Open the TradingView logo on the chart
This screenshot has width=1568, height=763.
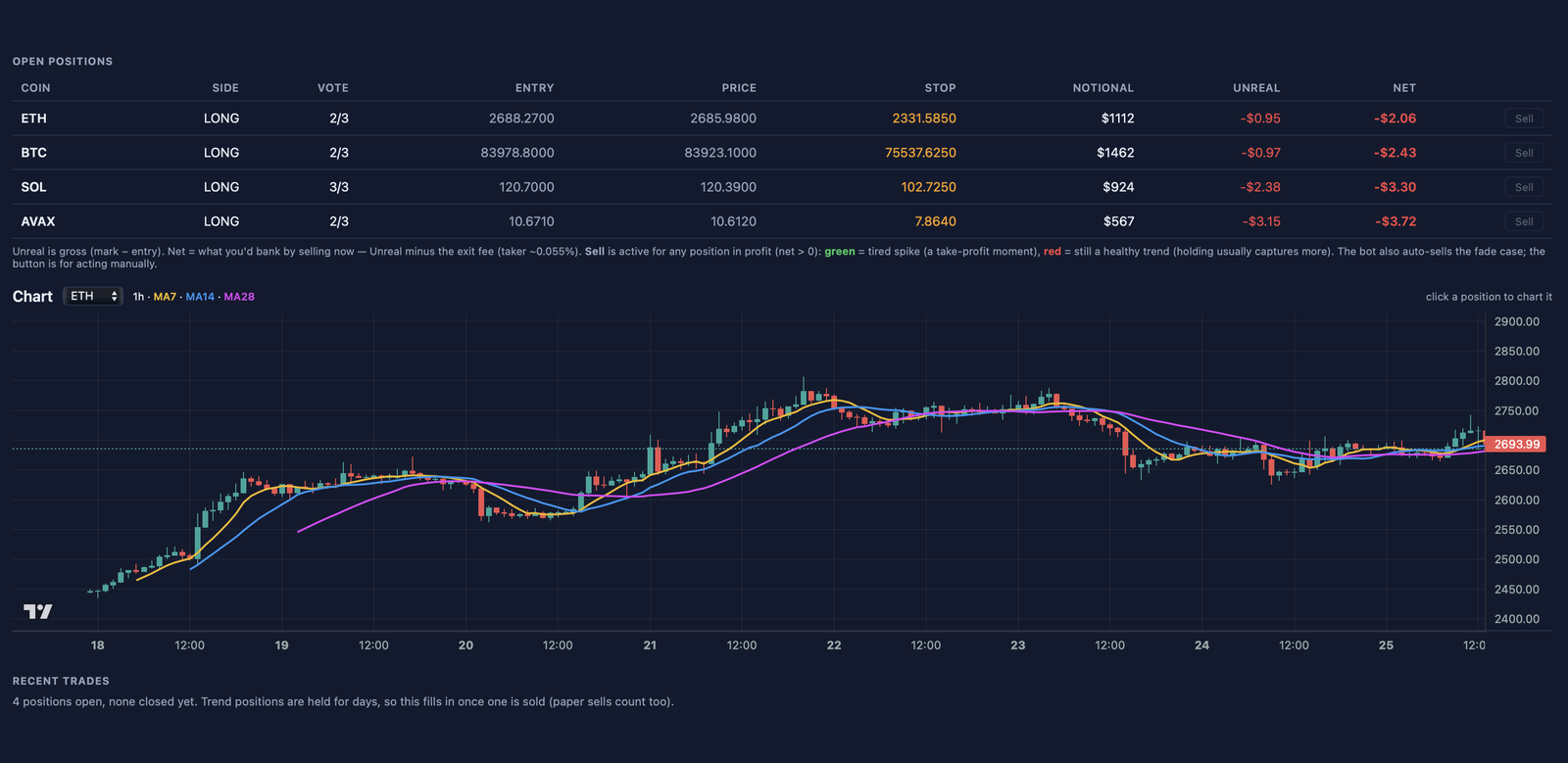(x=37, y=611)
